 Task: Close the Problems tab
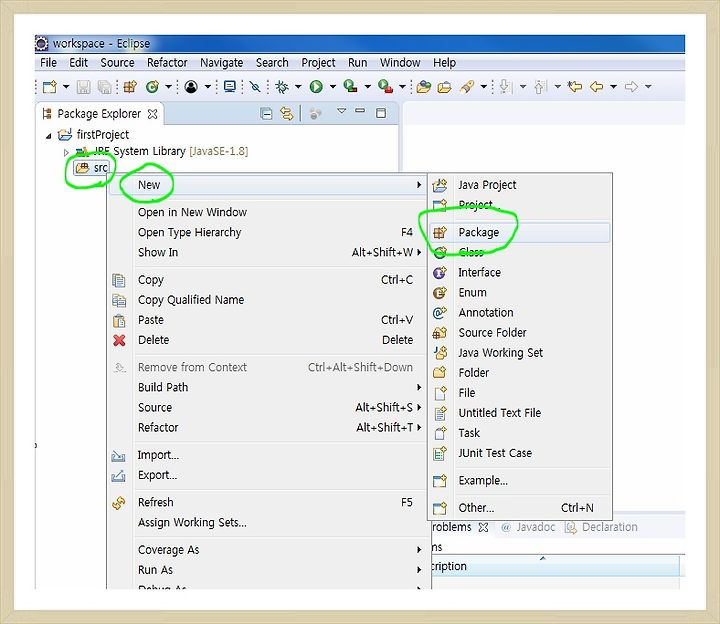pos(483,528)
